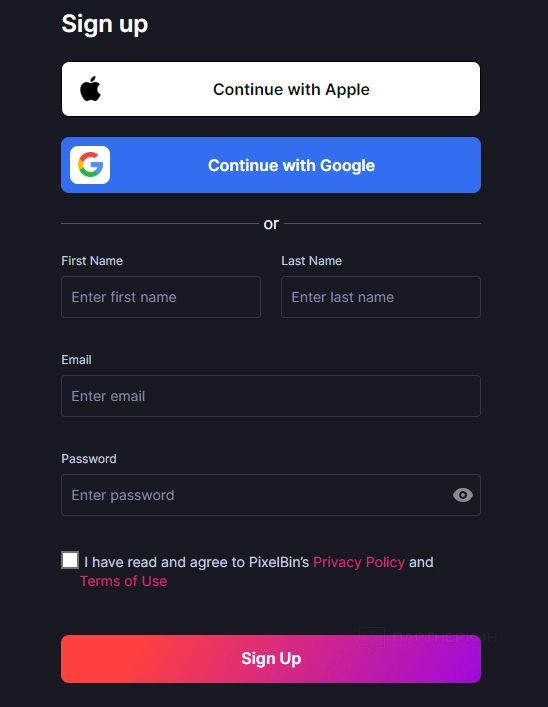Show password using the eye icon
Image resolution: width=548 pixels, height=707 pixels.
click(463, 495)
